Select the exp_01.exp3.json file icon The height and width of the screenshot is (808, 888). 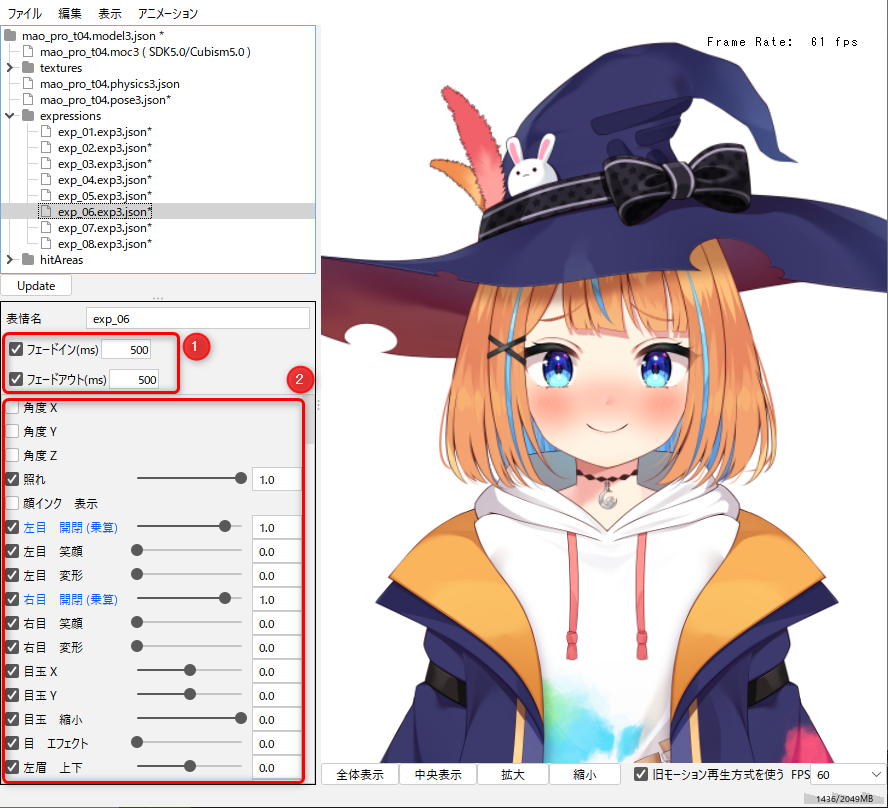coord(46,132)
